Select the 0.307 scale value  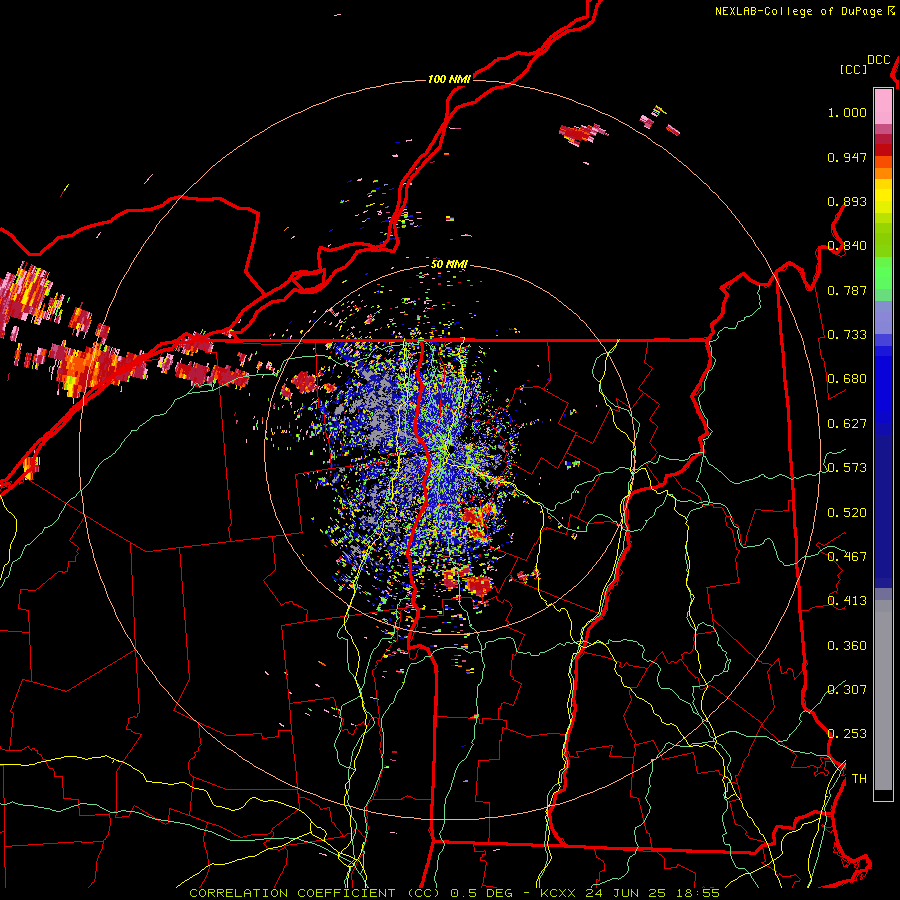(847, 690)
